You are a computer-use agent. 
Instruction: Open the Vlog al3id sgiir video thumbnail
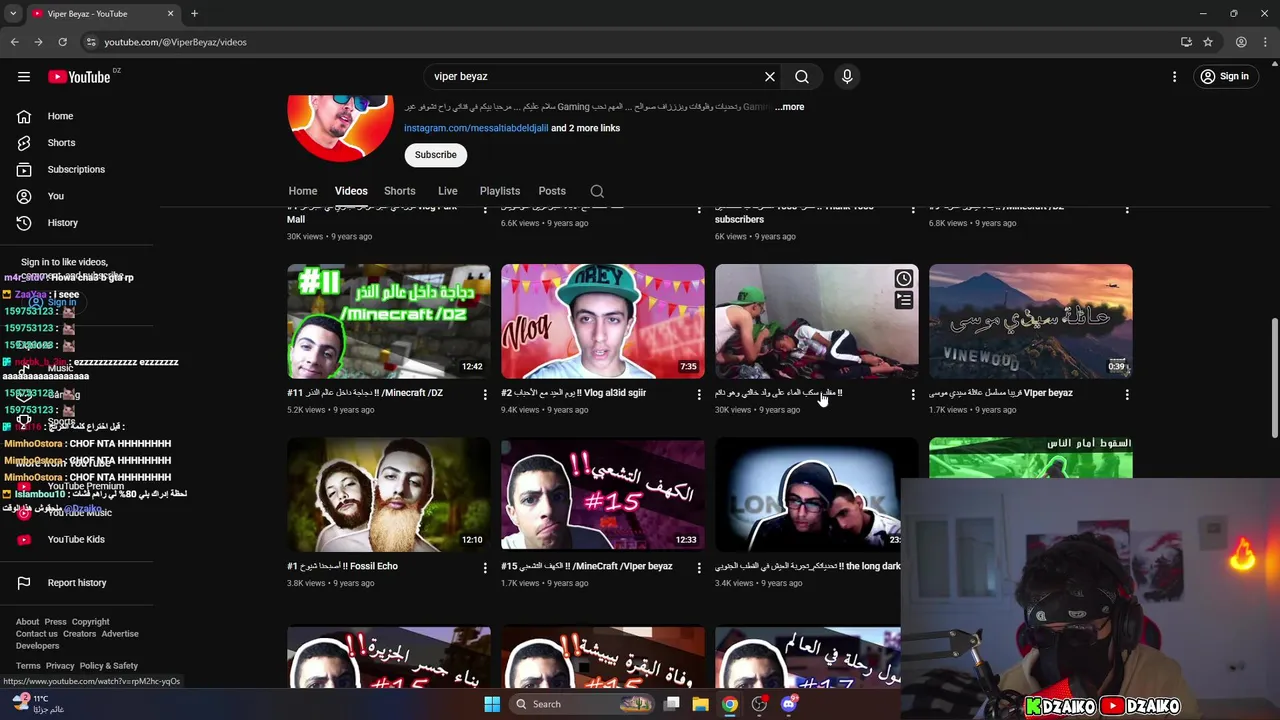tap(603, 321)
